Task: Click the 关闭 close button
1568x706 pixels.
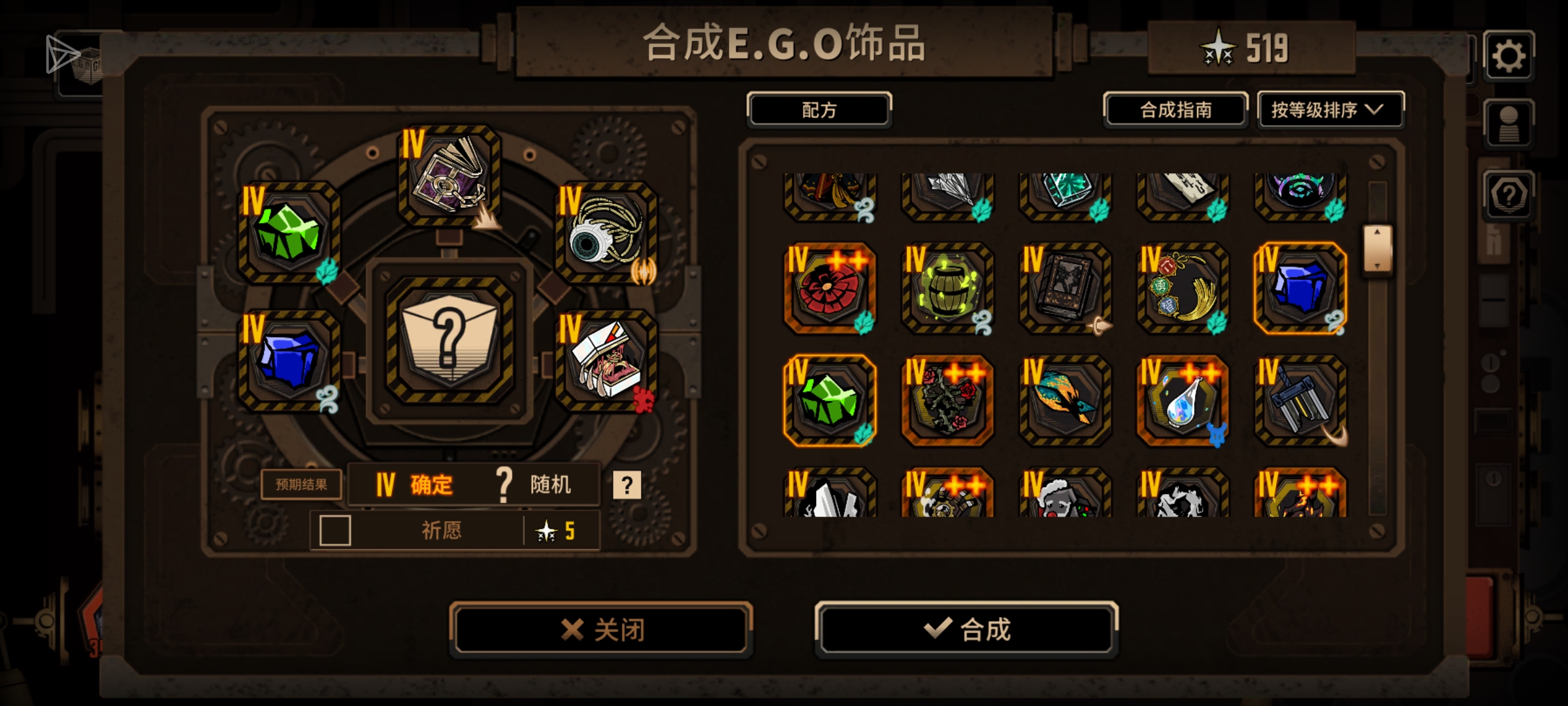Action: (601, 630)
